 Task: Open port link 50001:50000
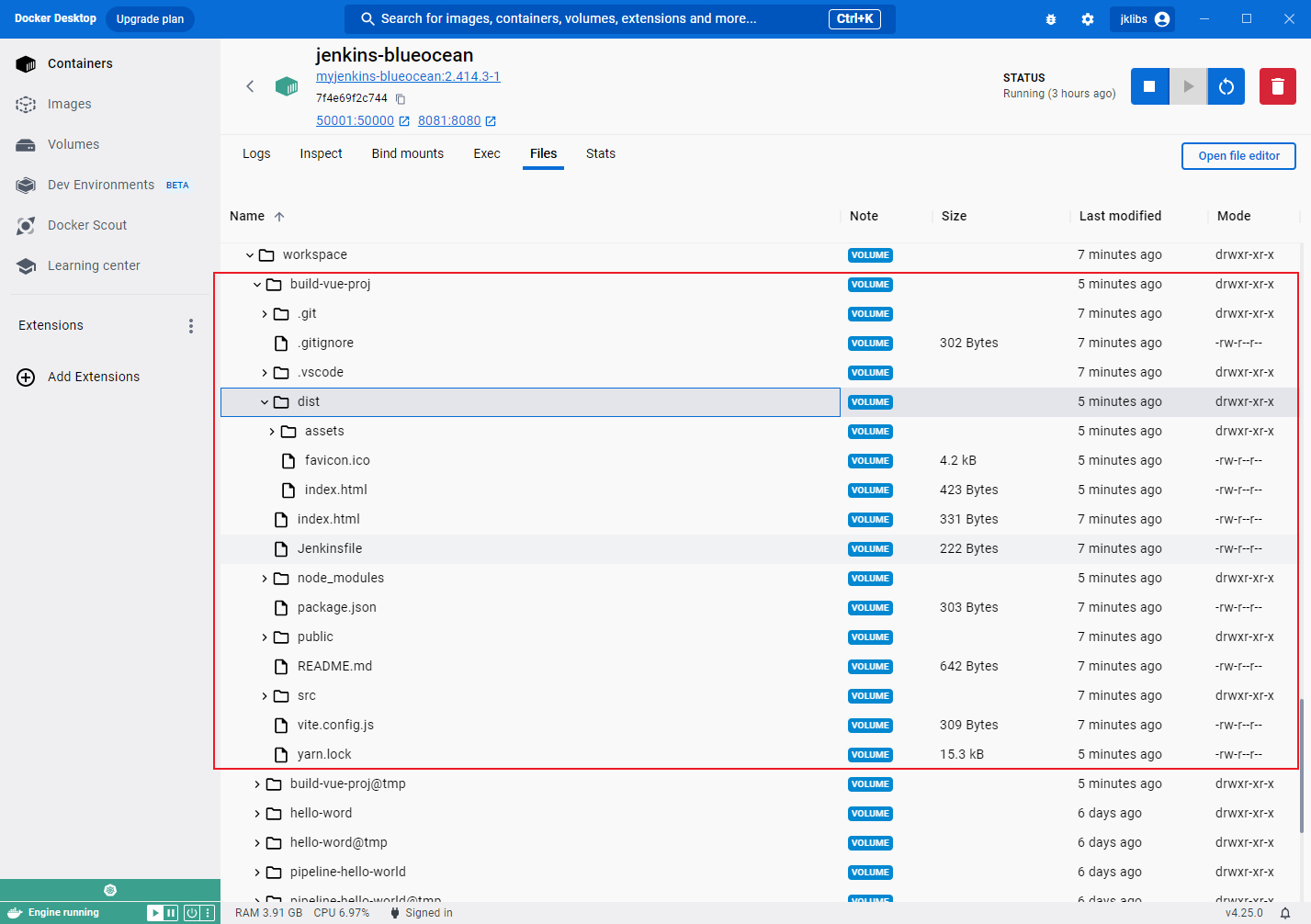coord(363,120)
